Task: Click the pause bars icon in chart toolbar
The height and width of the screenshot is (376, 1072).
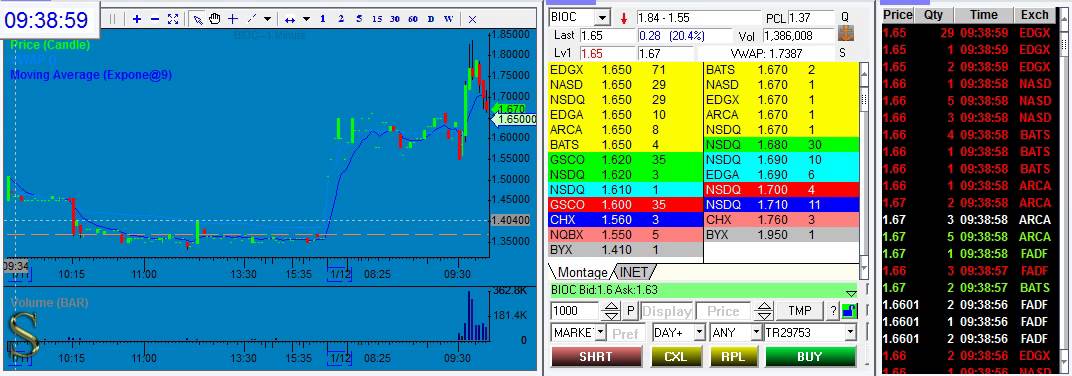Action: [x=113, y=19]
